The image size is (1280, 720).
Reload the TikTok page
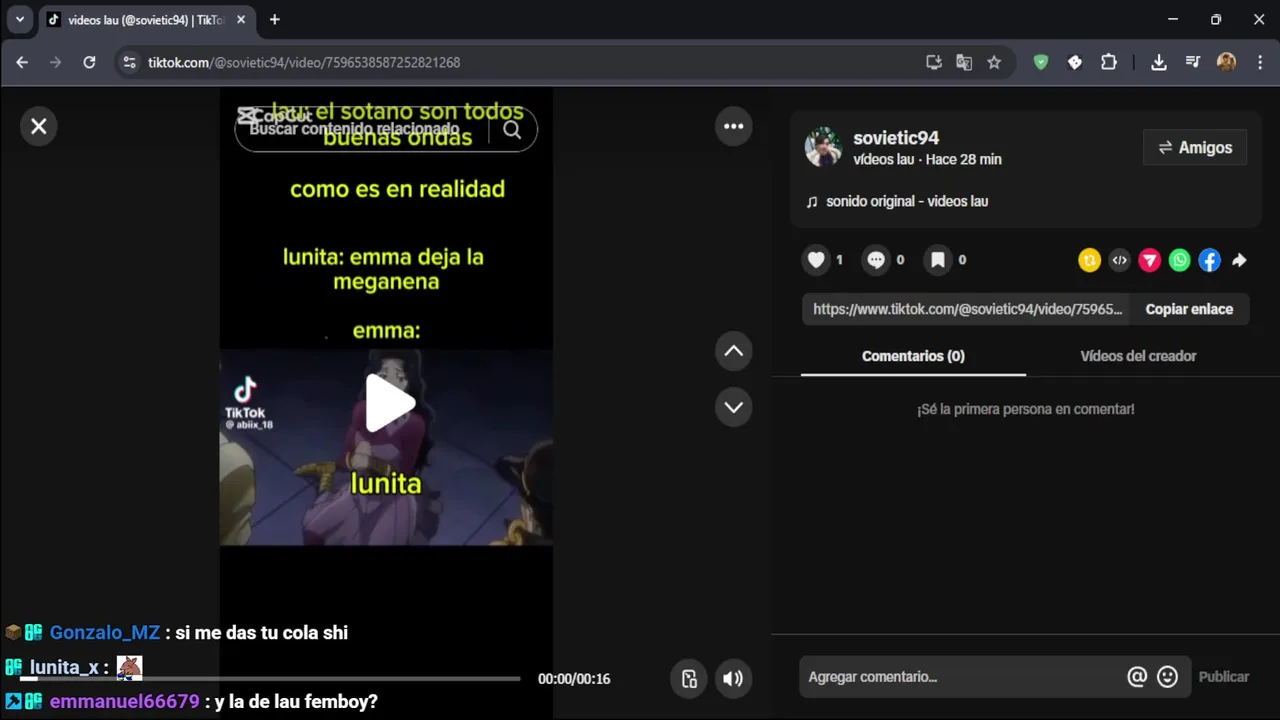89,62
